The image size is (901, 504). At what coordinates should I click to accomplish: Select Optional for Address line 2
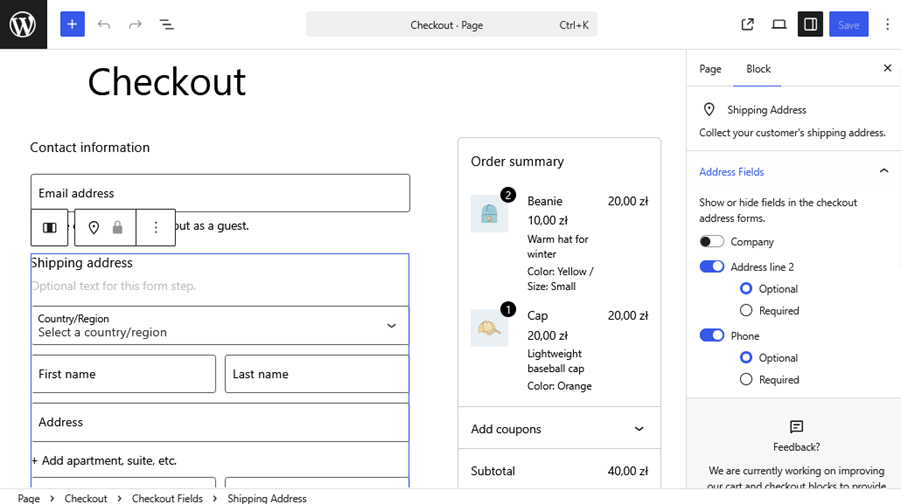746,288
